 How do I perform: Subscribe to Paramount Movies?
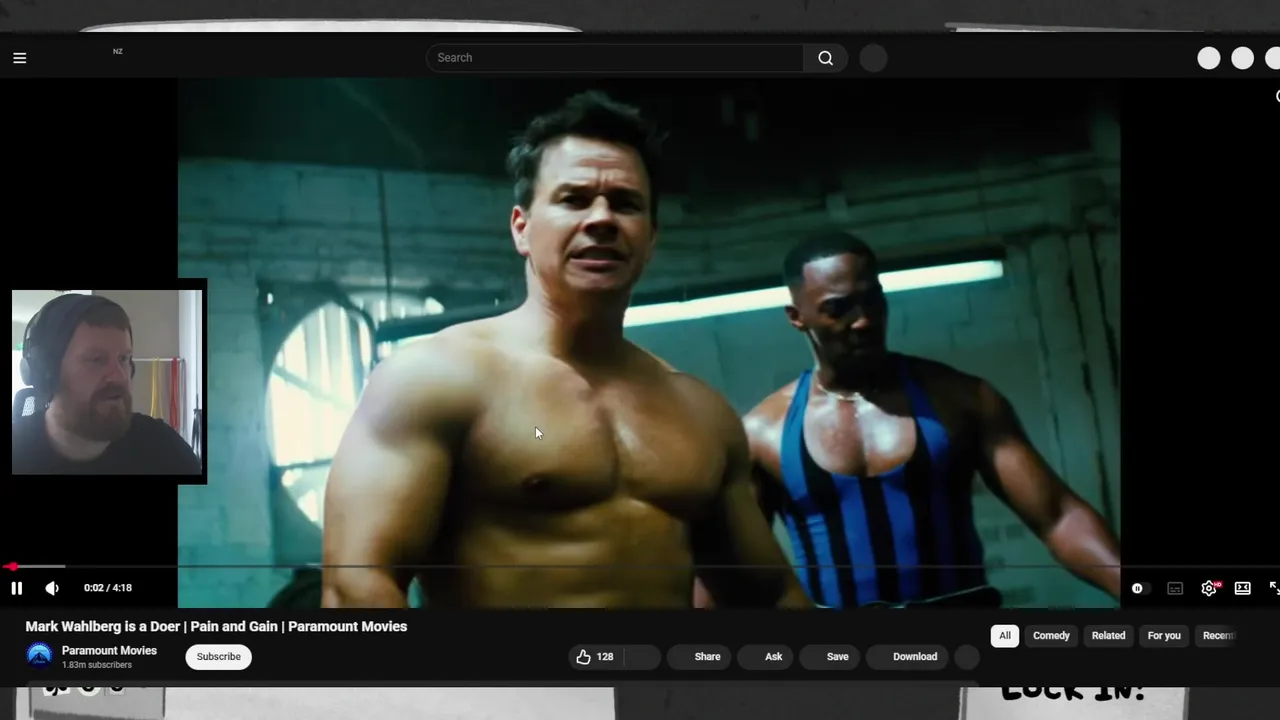tap(218, 657)
